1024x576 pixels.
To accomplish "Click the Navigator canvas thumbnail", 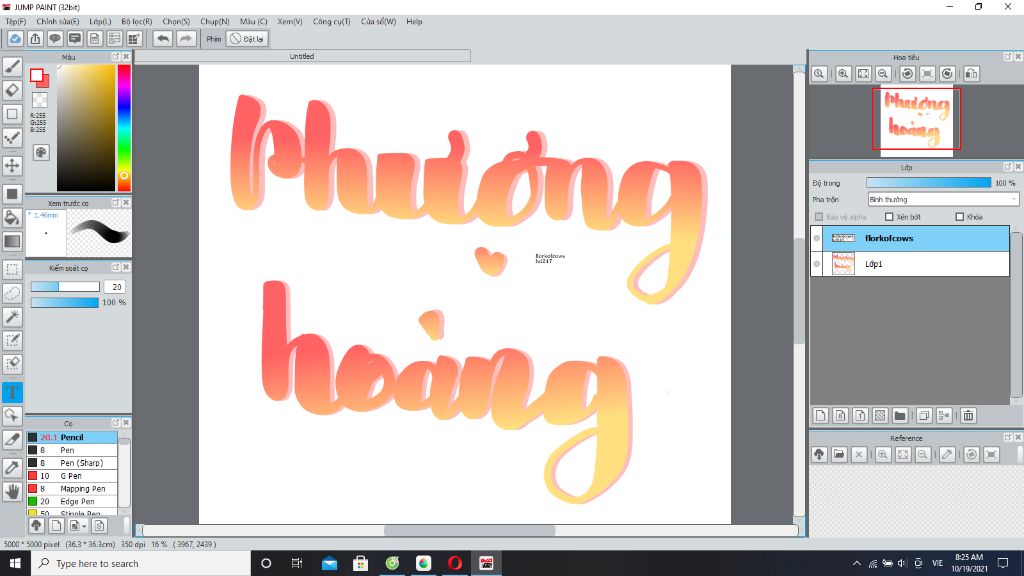I will point(916,120).
